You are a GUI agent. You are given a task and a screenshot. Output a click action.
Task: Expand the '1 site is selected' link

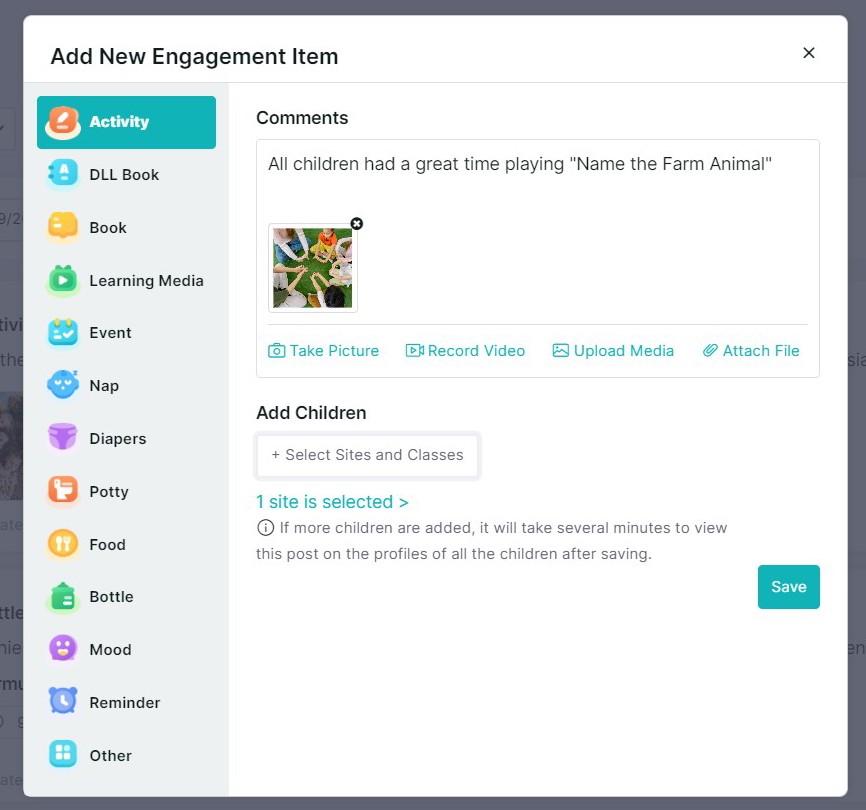coord(332,502)
